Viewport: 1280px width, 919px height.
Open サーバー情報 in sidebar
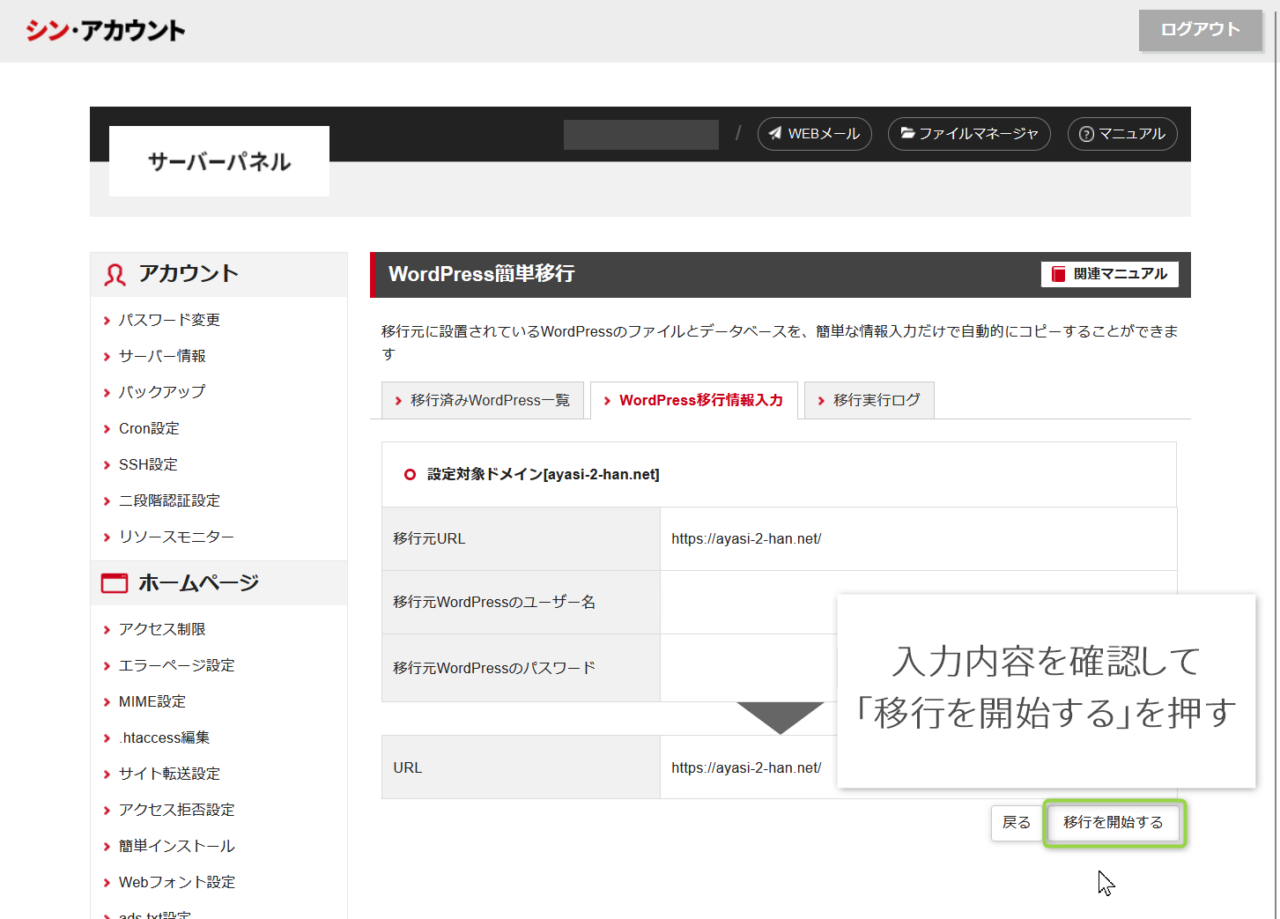tap(162, 356)
